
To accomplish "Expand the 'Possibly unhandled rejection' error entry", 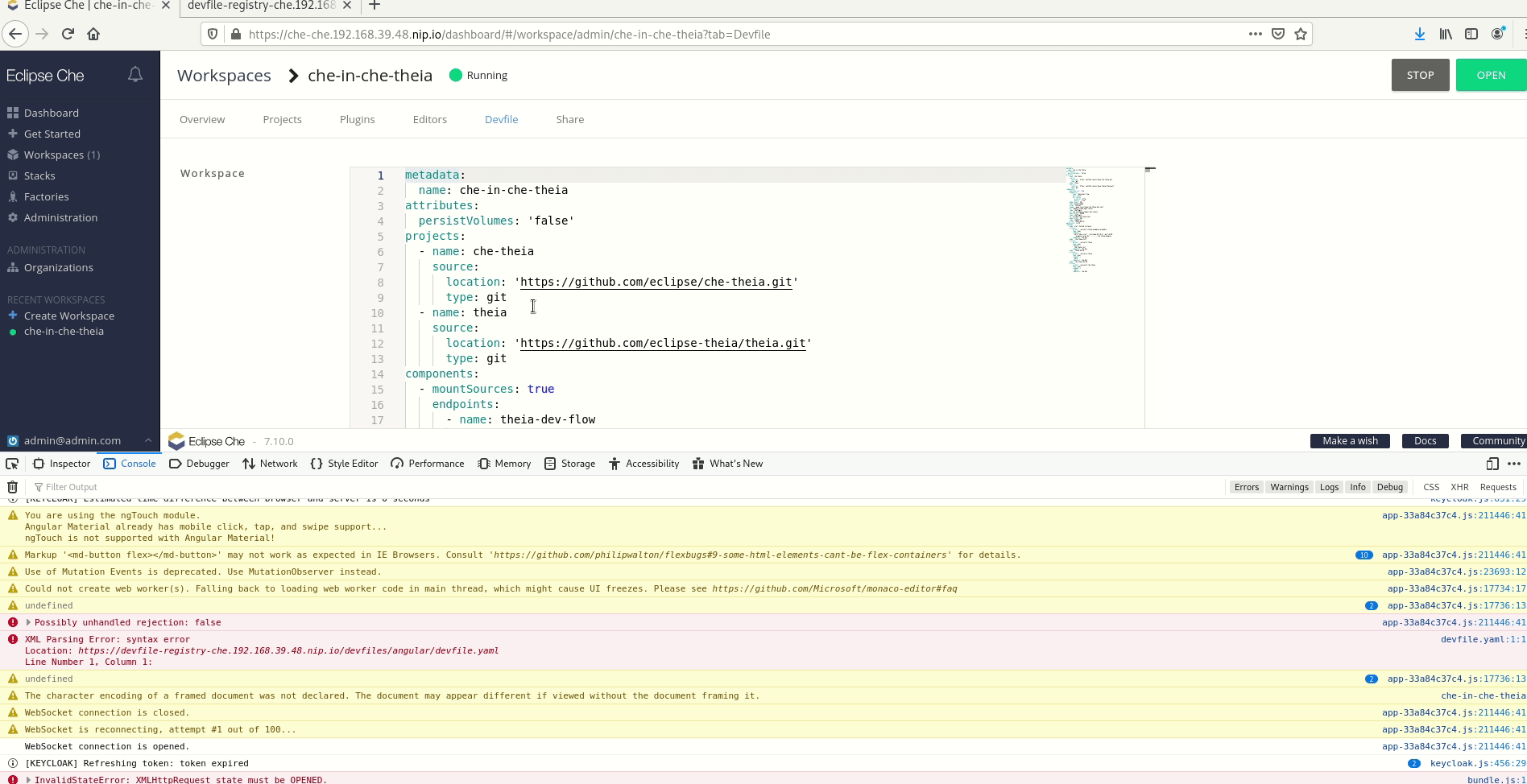I will pyautogui.click(x=29, y=622).
